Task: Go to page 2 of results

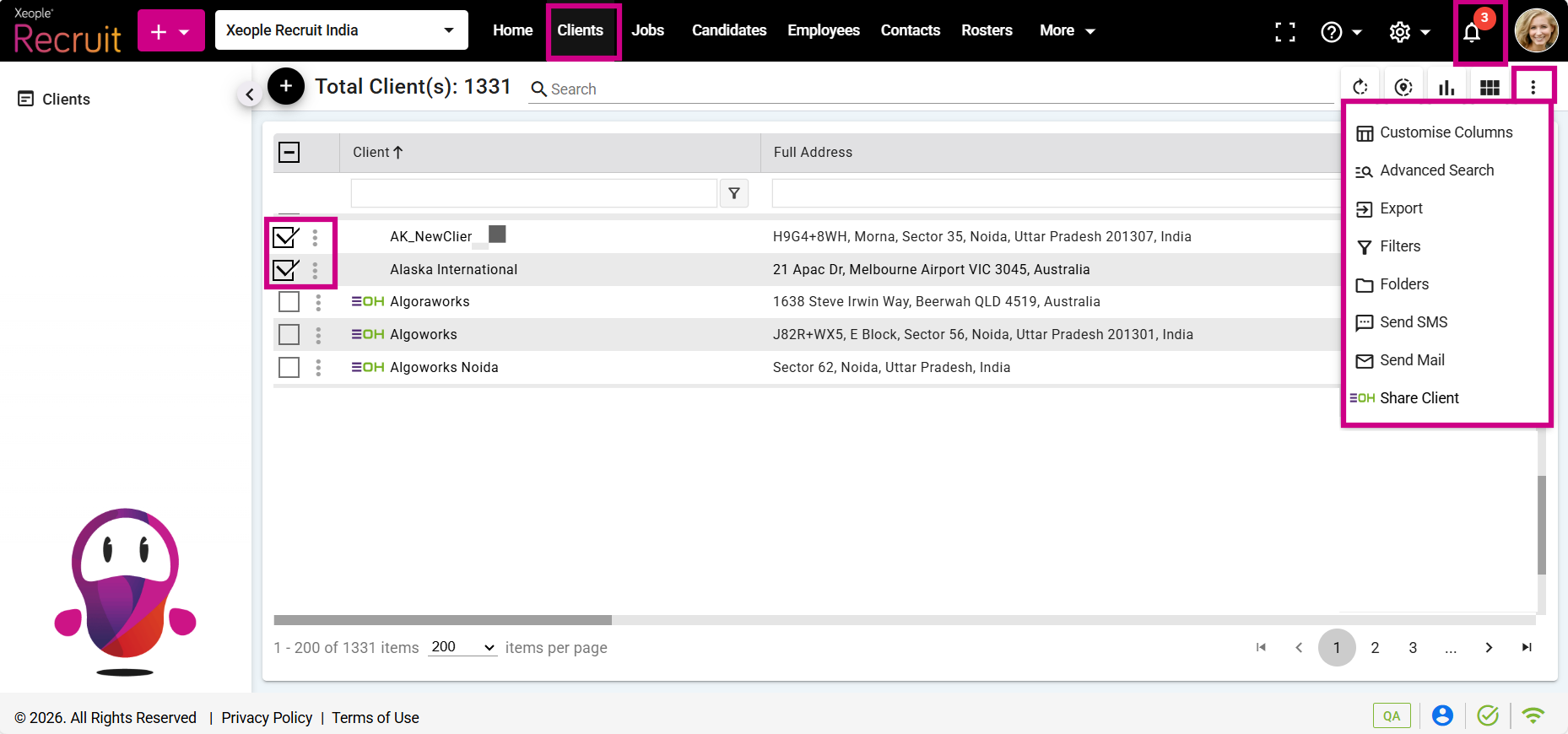Action: pyautogui.click(x=1375, y=648)
